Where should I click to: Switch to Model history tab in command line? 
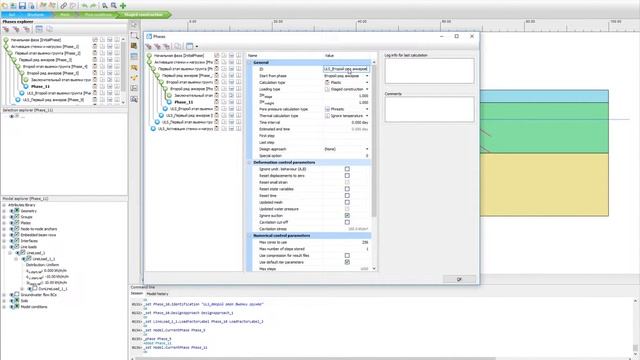[x=157, y=293]
